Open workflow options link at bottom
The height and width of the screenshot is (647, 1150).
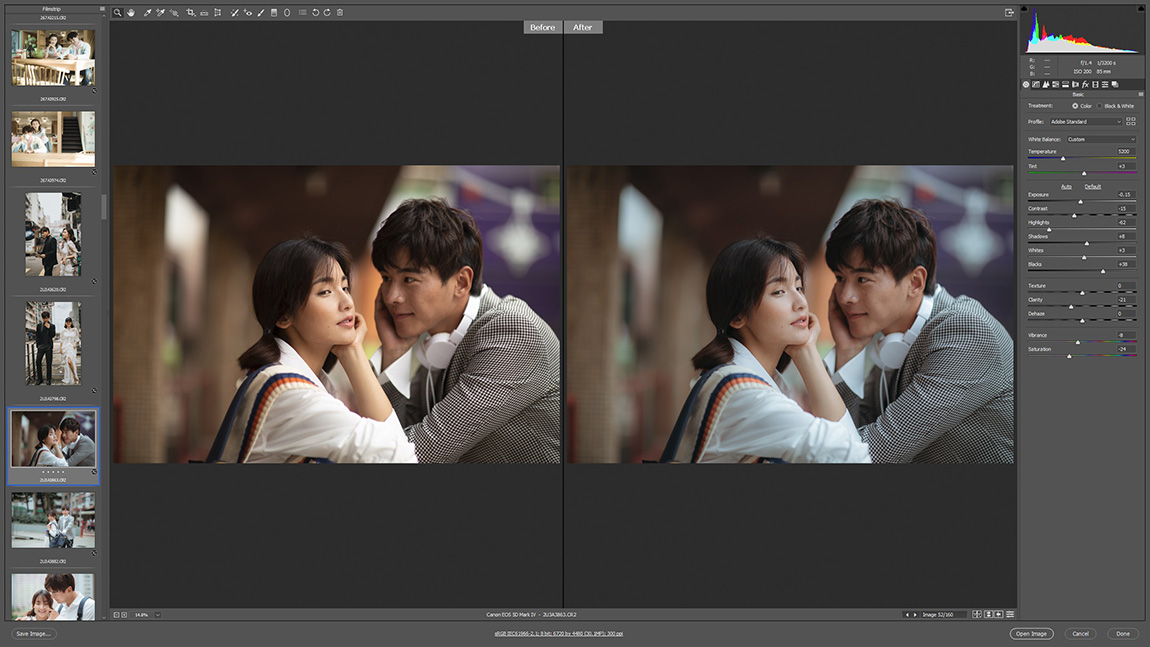coord(559,634)
